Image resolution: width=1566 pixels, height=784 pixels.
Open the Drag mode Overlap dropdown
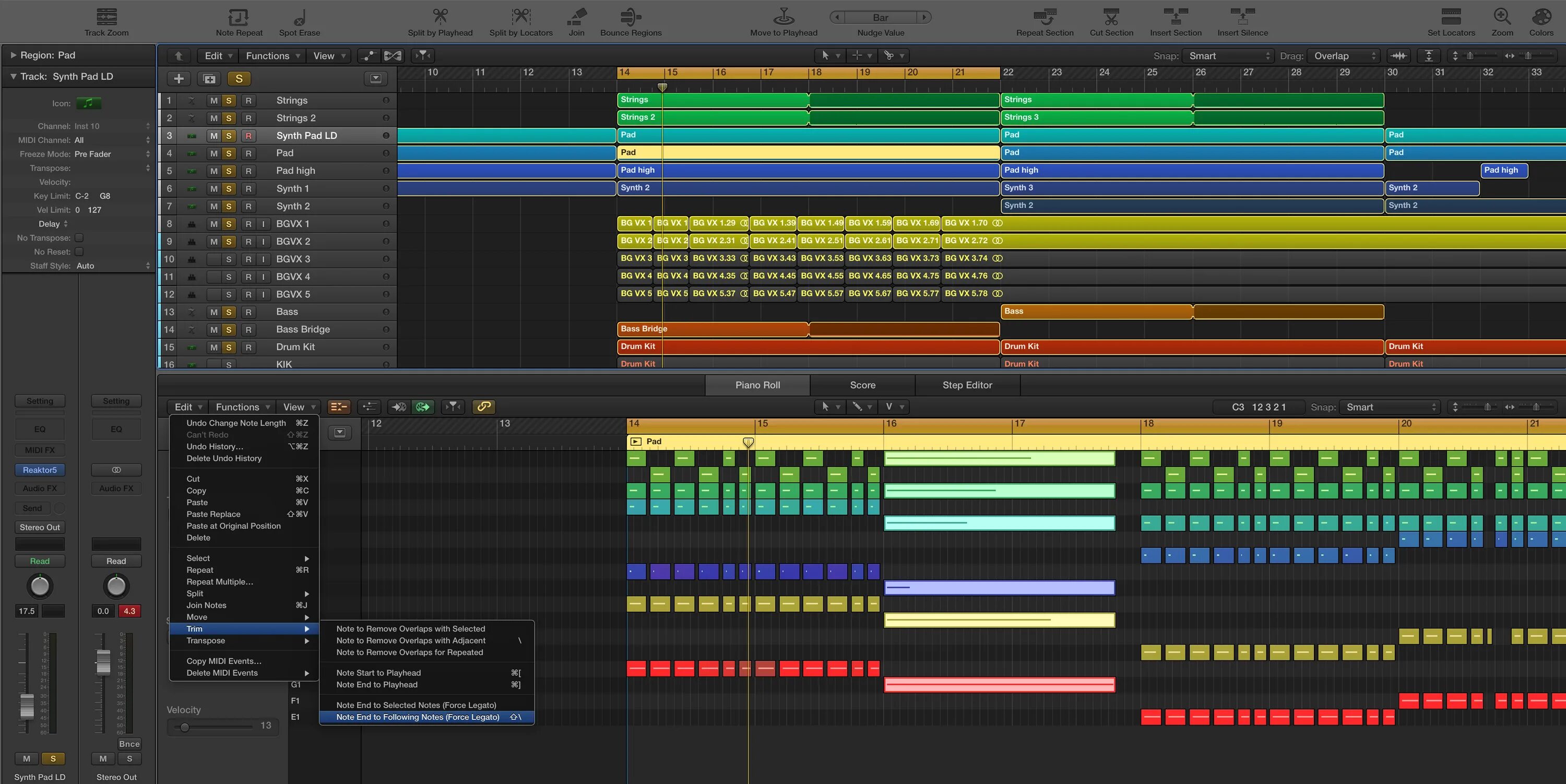pyautogui.click(x=1344, y=56)
